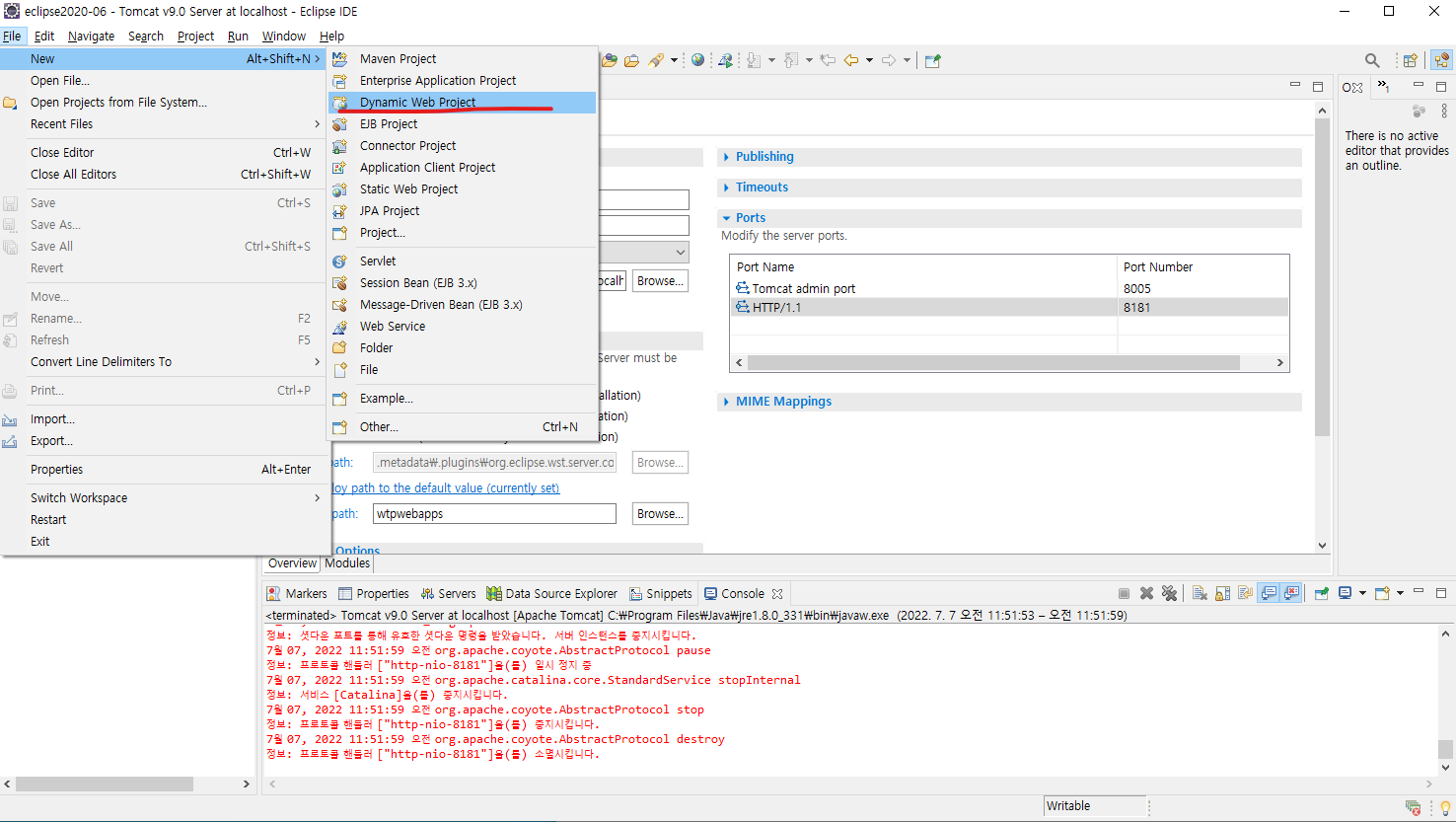Click the left panel horizontal scrollbar

point(105,784)
